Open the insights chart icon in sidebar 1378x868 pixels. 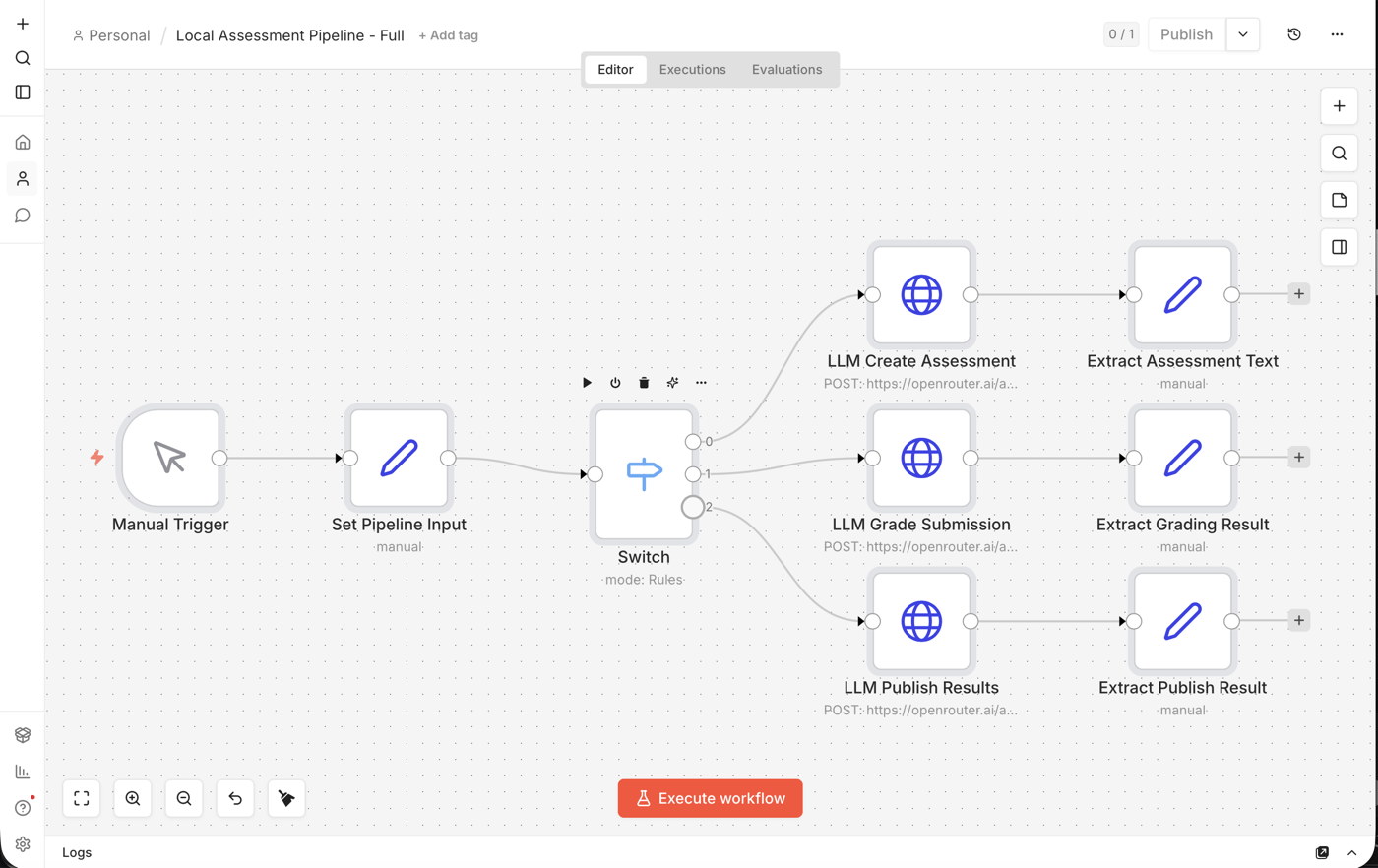23,772
